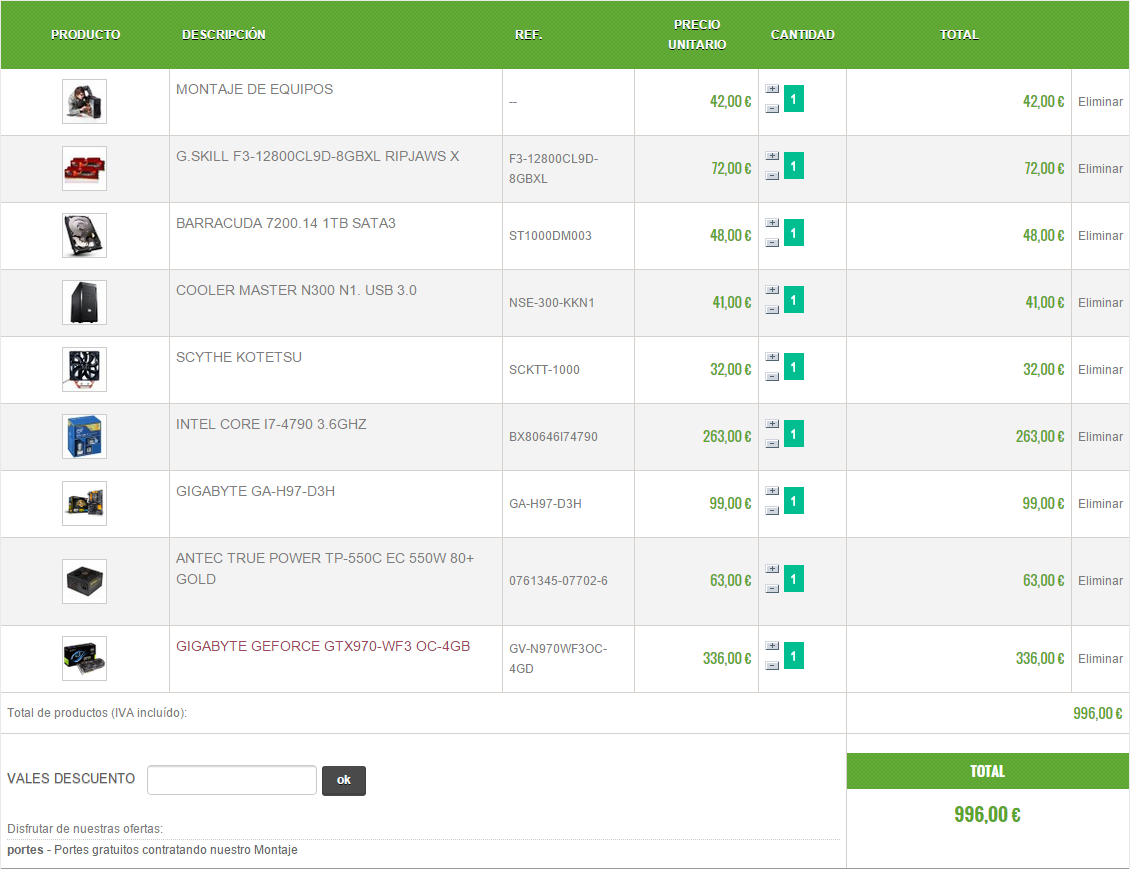Select the reference ST1000DM003 text
1131x869 pixels.
(x=550, y=236)
